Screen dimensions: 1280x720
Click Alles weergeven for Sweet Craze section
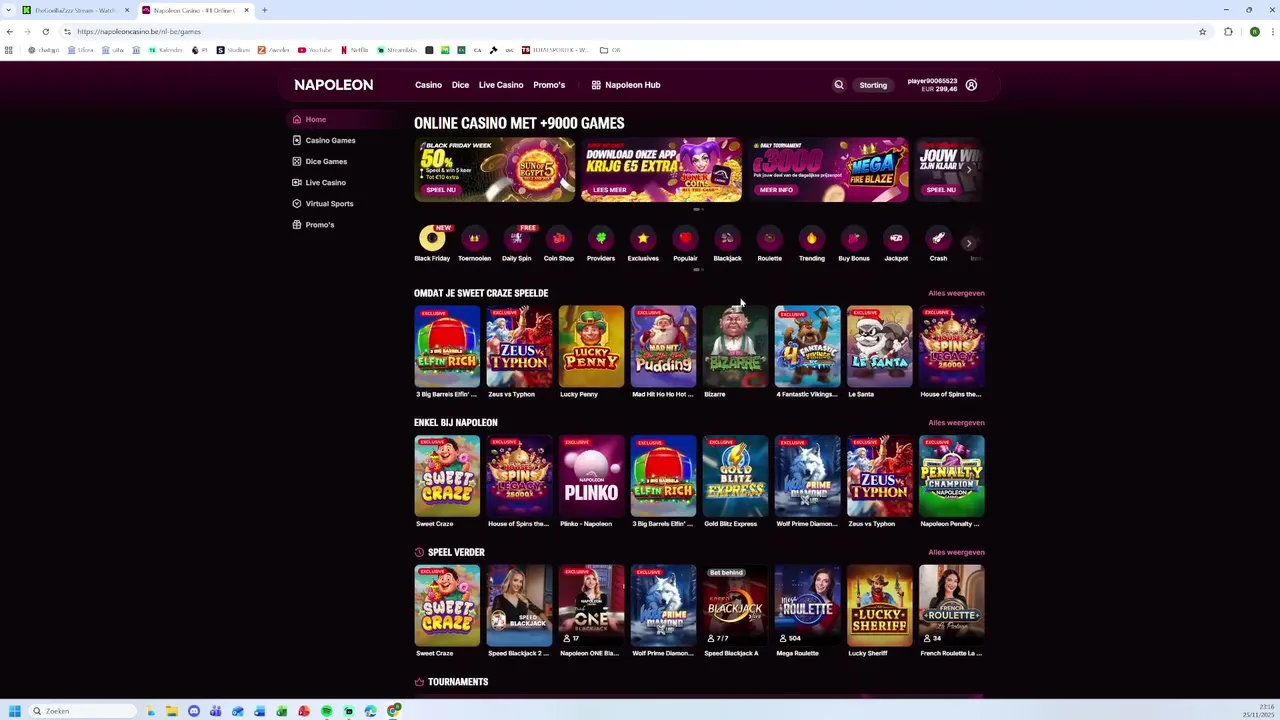click(x=956, y=293)
